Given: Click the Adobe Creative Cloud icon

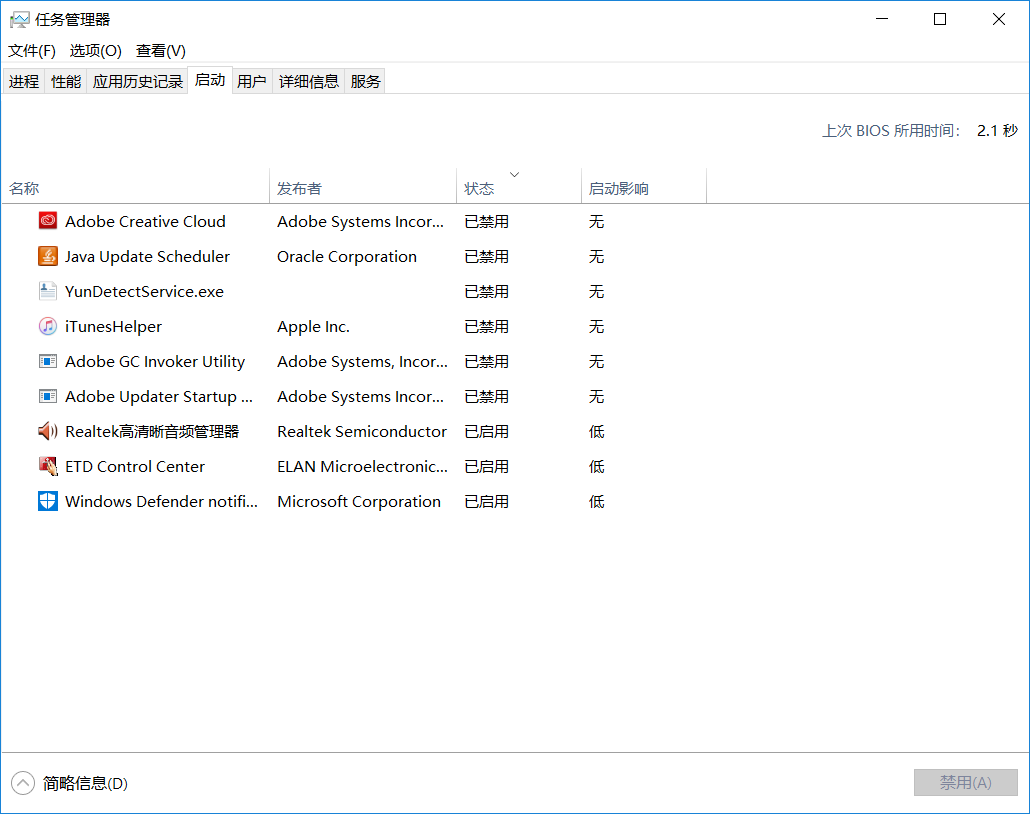Looking at the screenshot, I should pos(48,221).
